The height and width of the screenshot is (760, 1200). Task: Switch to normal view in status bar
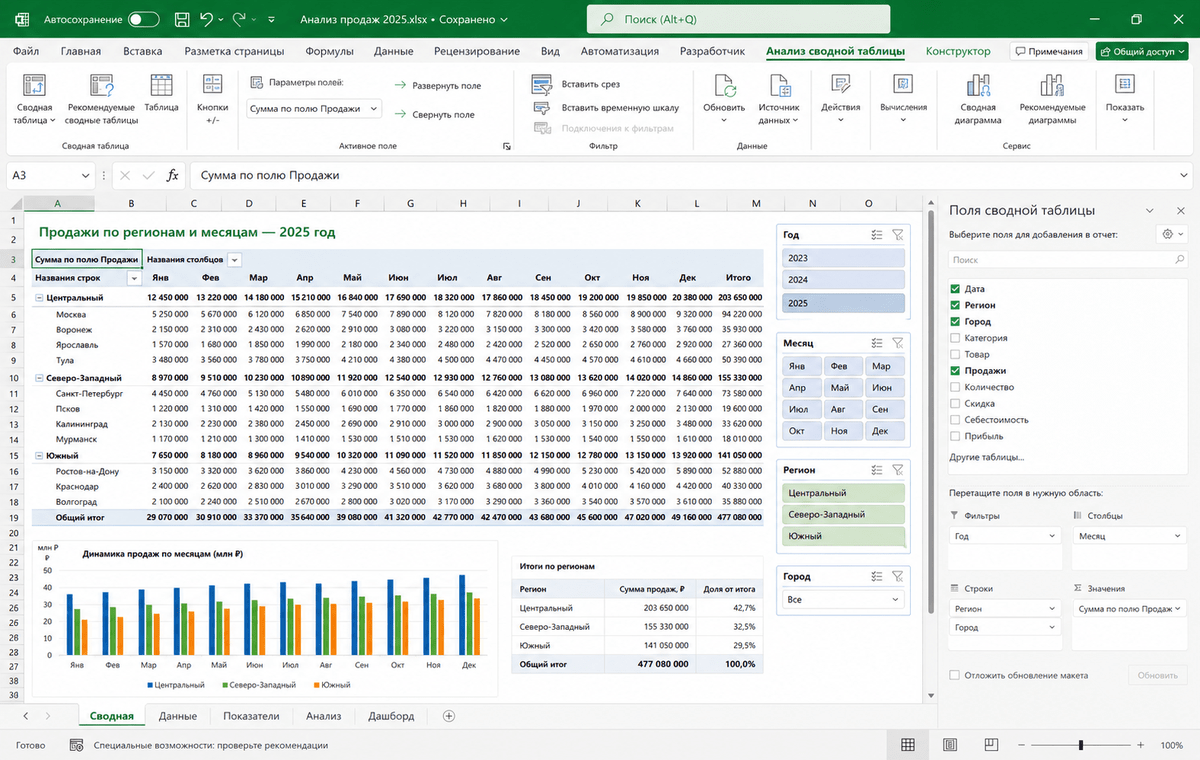908,745
